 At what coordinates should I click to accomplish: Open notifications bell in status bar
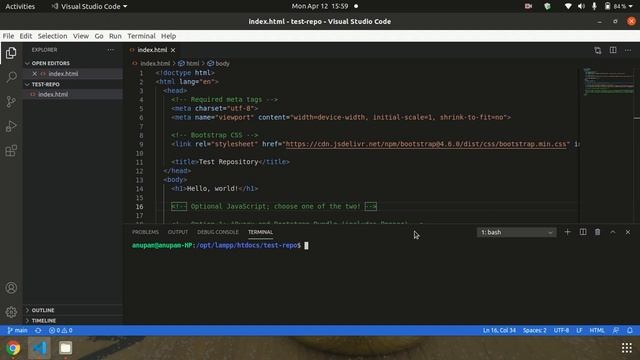(x=630, y=330)
